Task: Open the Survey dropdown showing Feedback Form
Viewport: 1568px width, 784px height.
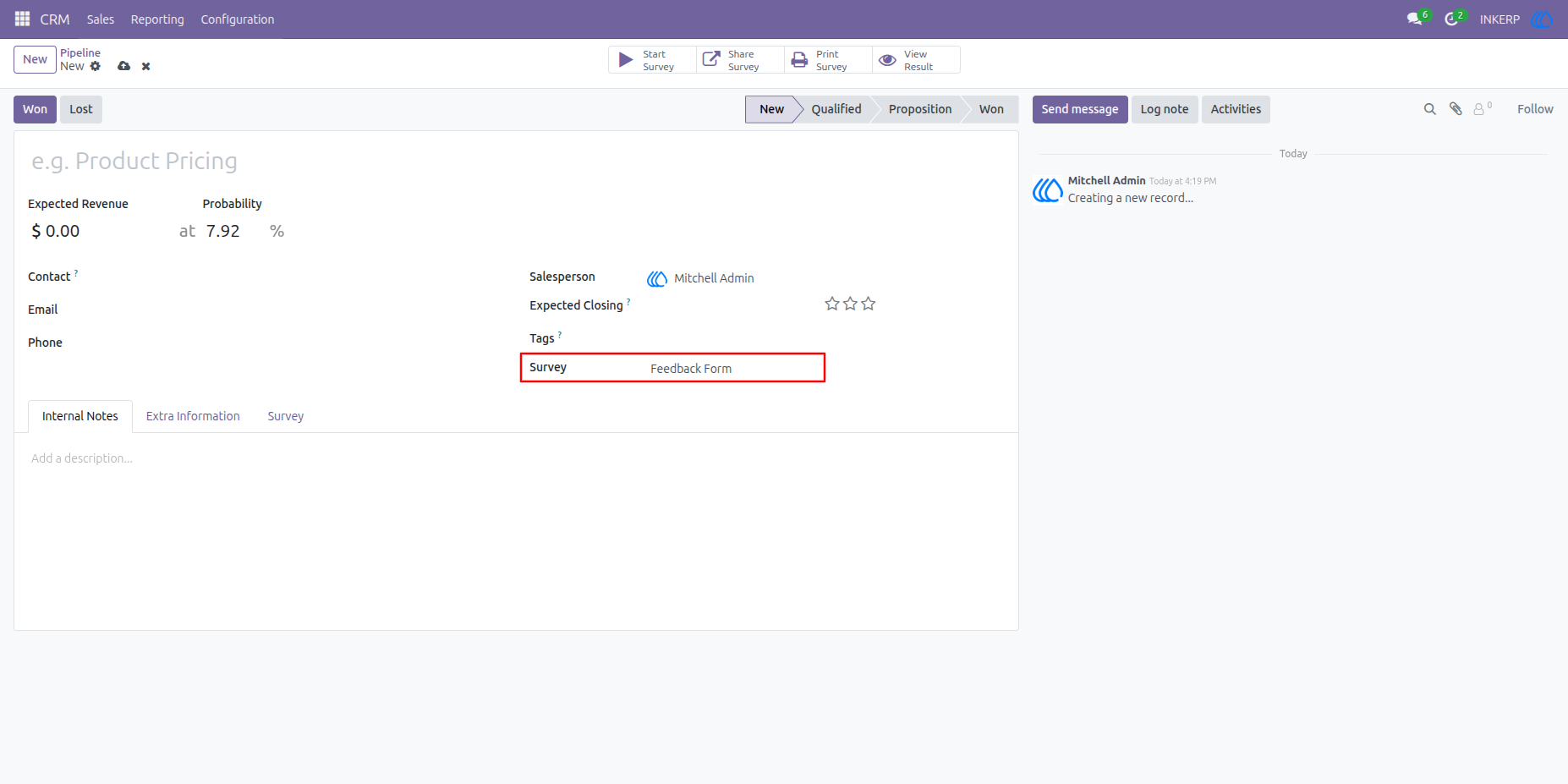Action: point(734,369)
